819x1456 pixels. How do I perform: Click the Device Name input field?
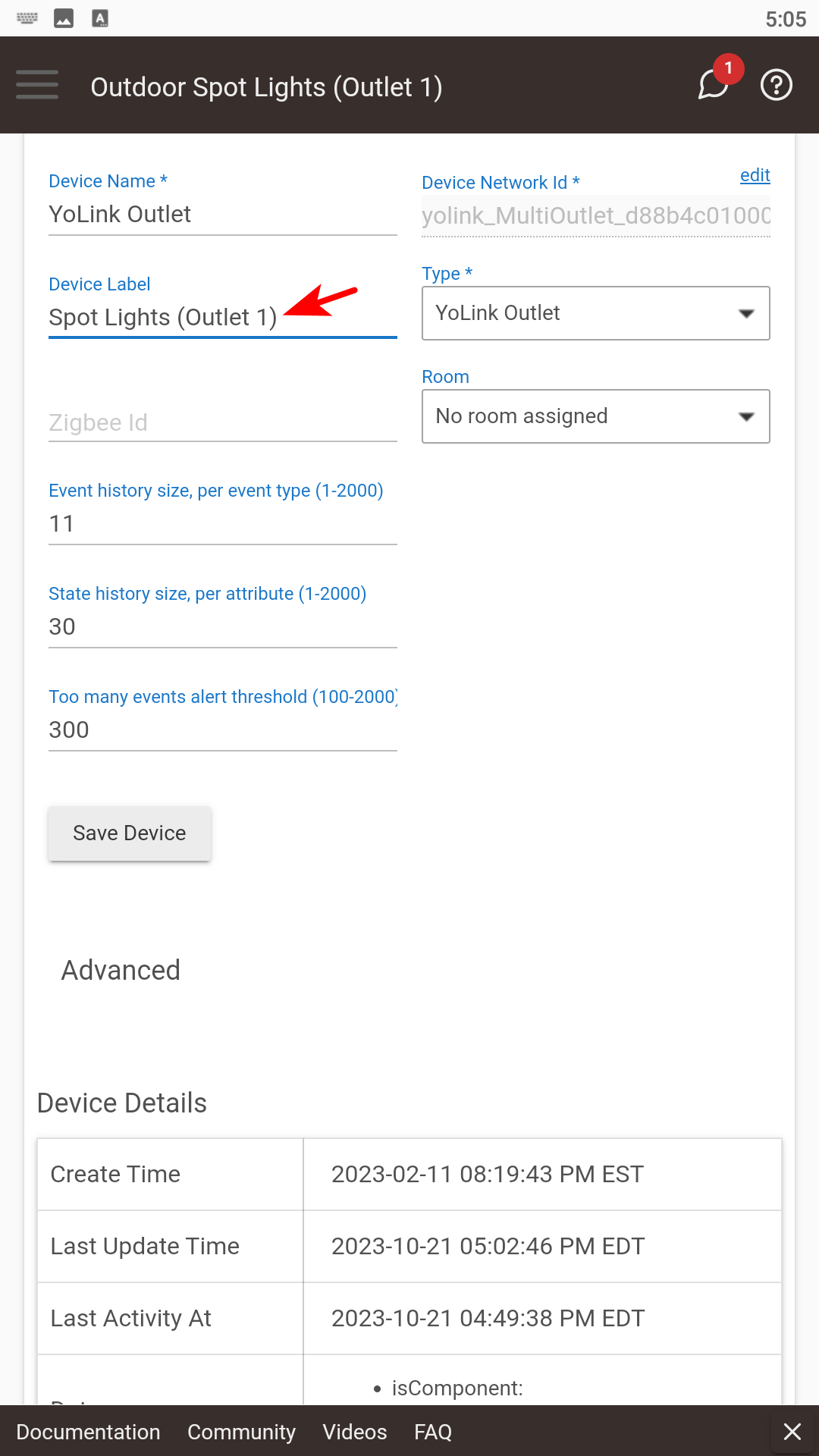[x=223, y=215]
